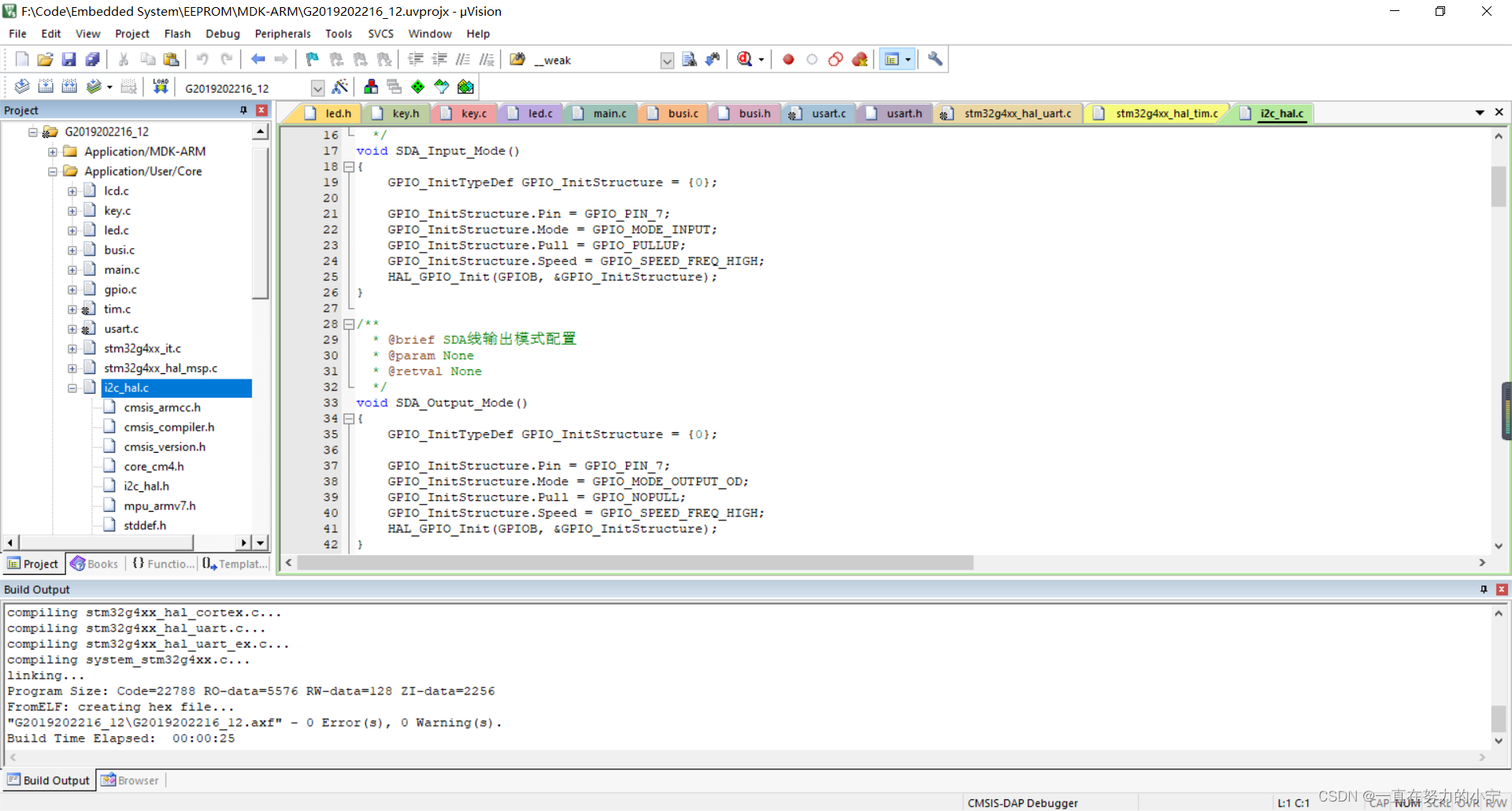
Task: Switch to the Browser output tab
Action: click(131, 780)
